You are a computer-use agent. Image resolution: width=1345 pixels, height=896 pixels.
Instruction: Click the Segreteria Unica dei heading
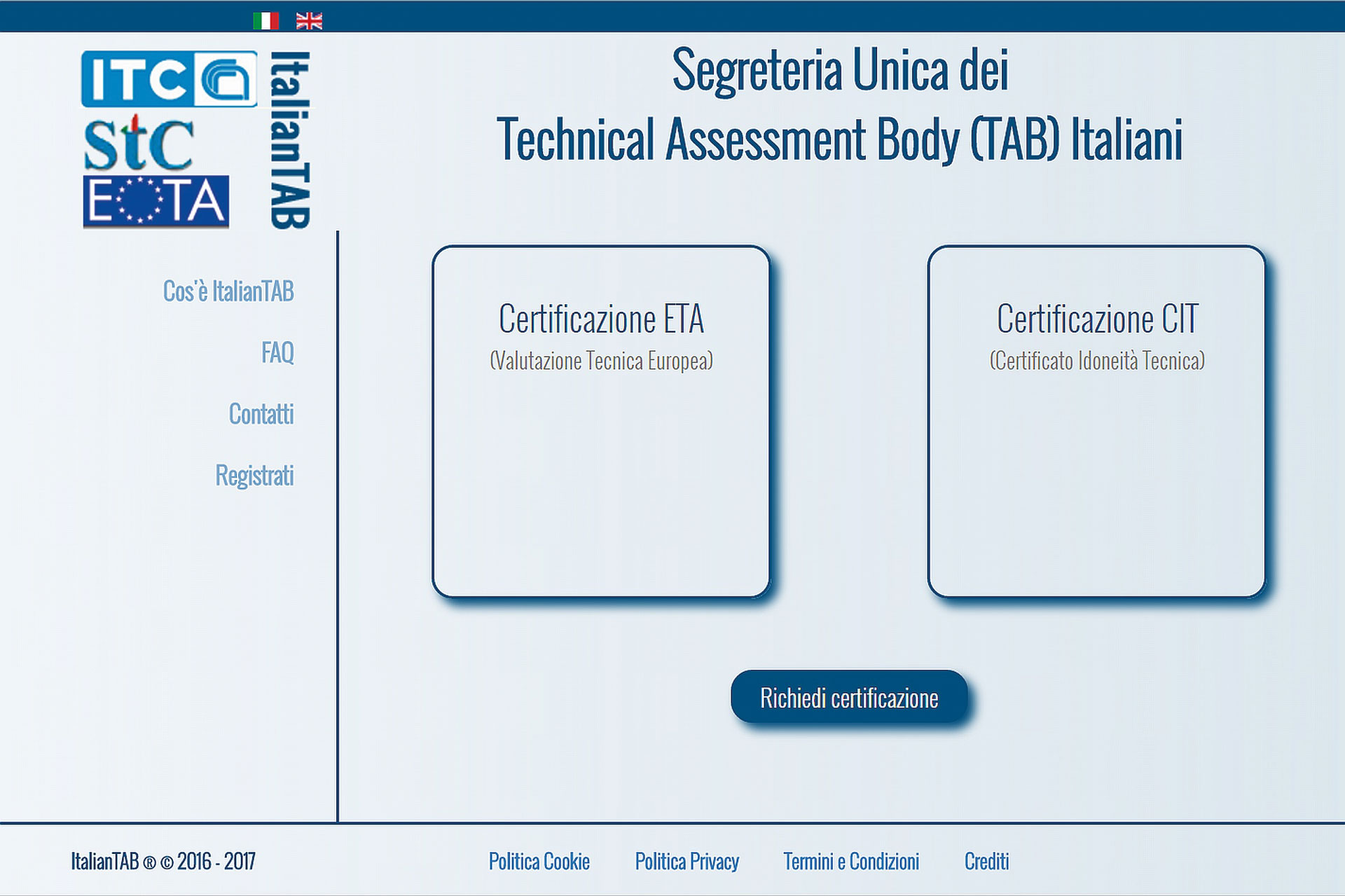(x=840, y=70)
